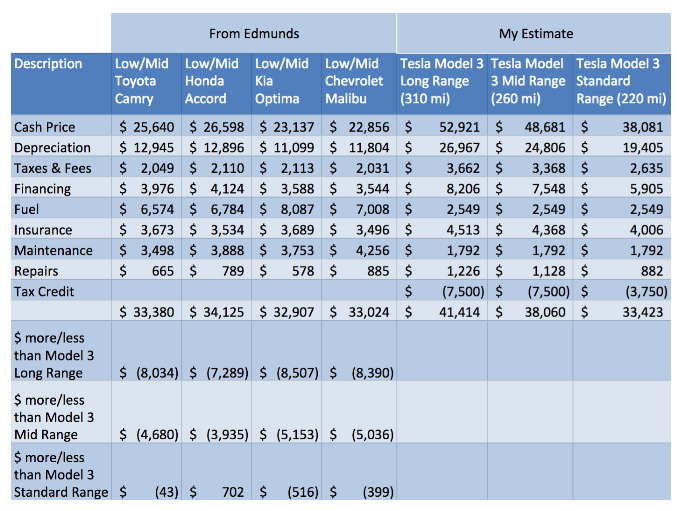Image resolution: width=677 pixels, height=511 pixels.
Task: Select Tesla Model 3 Long Range header
Action: point(441,81)
